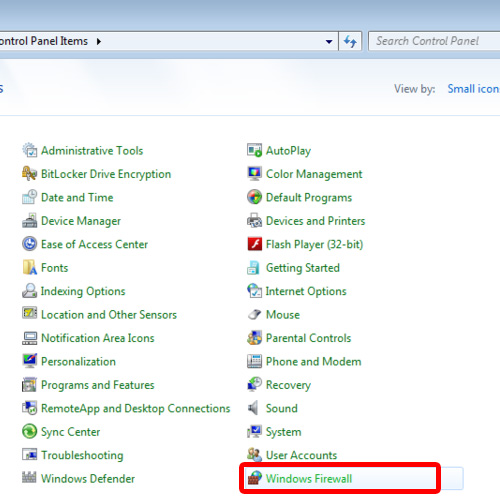Open the Internet Options icon
Image resolution: width=500 pixels, height=500 pixels.
(254, 291)
